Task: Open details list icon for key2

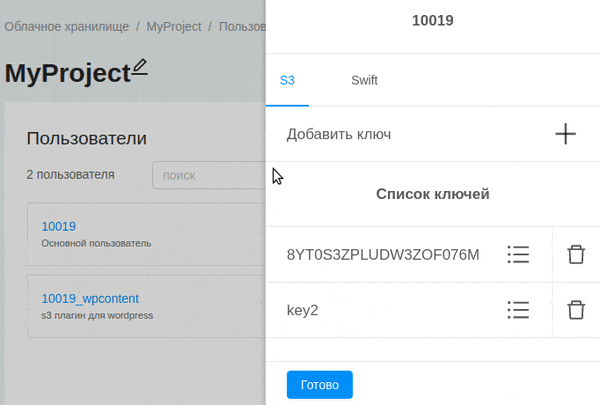Action: click(518, 310)
